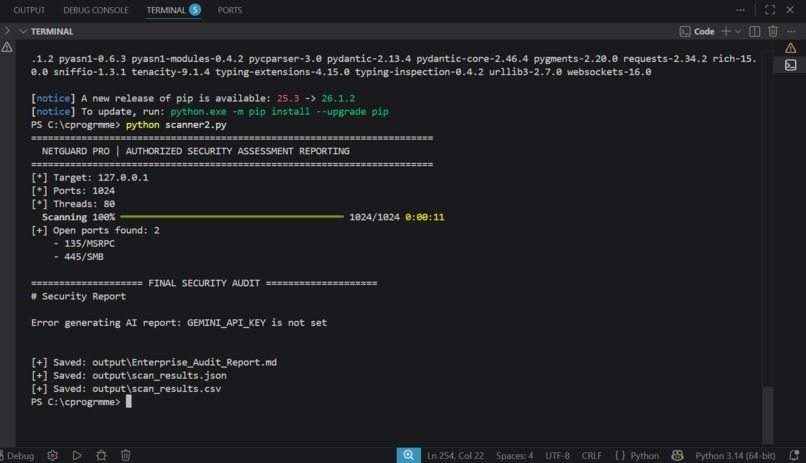Click the terminal vertical scrollbar

768,415
